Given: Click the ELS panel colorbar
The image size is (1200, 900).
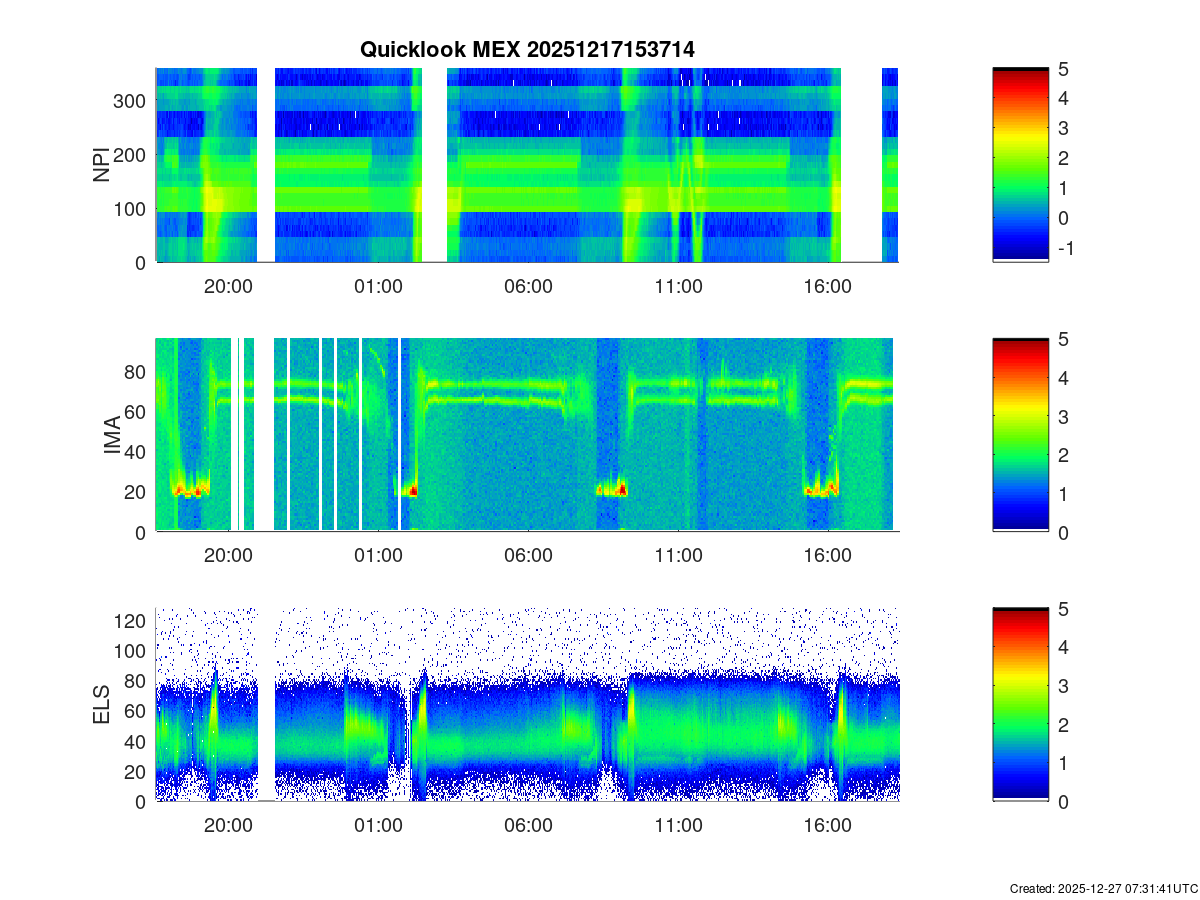Looking at the screenshot, I should coord(1020,705).
